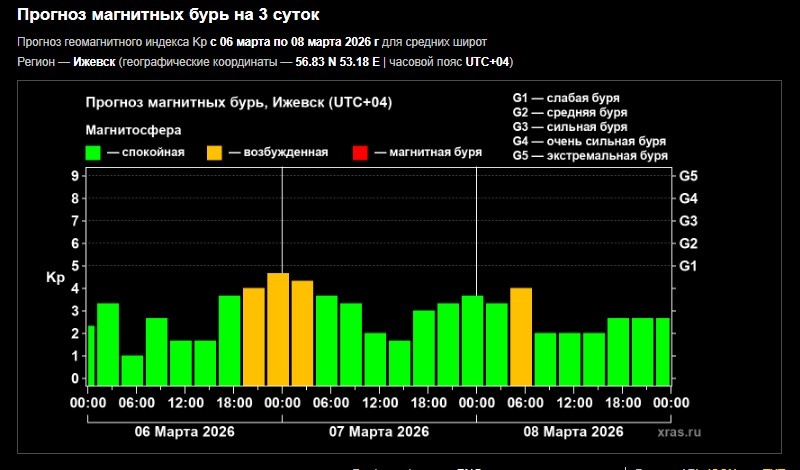The image size is (800, 470).
Task: Click the 'Магнитосфера' legend heading
Action: pyautogui.click(x=133, y=130)
